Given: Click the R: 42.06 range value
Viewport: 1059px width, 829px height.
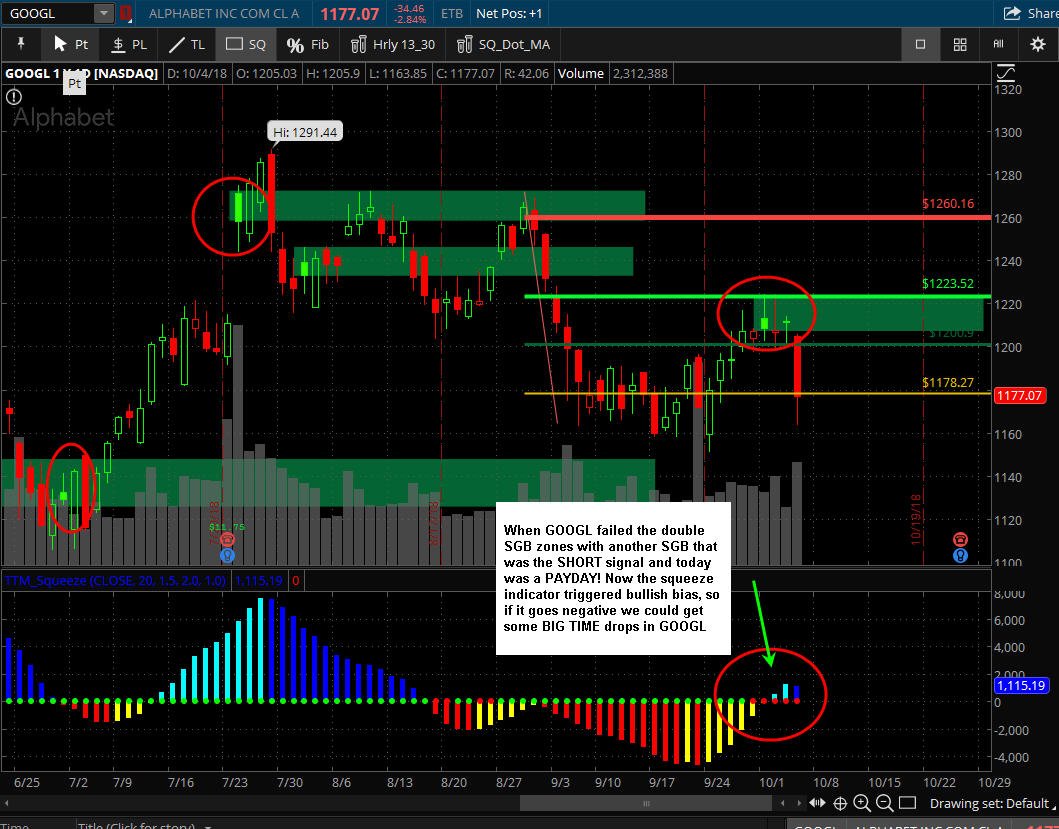Looking at the screenshot, I should (x=527, y=73).
